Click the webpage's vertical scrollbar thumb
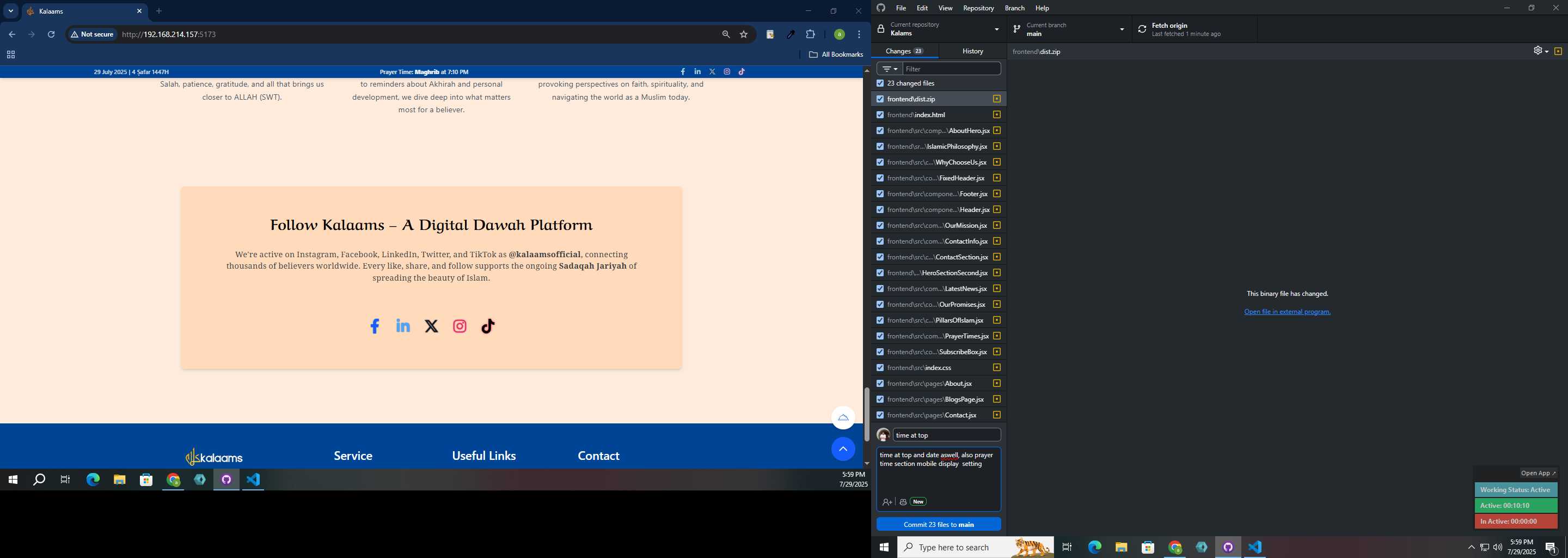This screenshot has width=1568, height=558. (x=867, y=414)
